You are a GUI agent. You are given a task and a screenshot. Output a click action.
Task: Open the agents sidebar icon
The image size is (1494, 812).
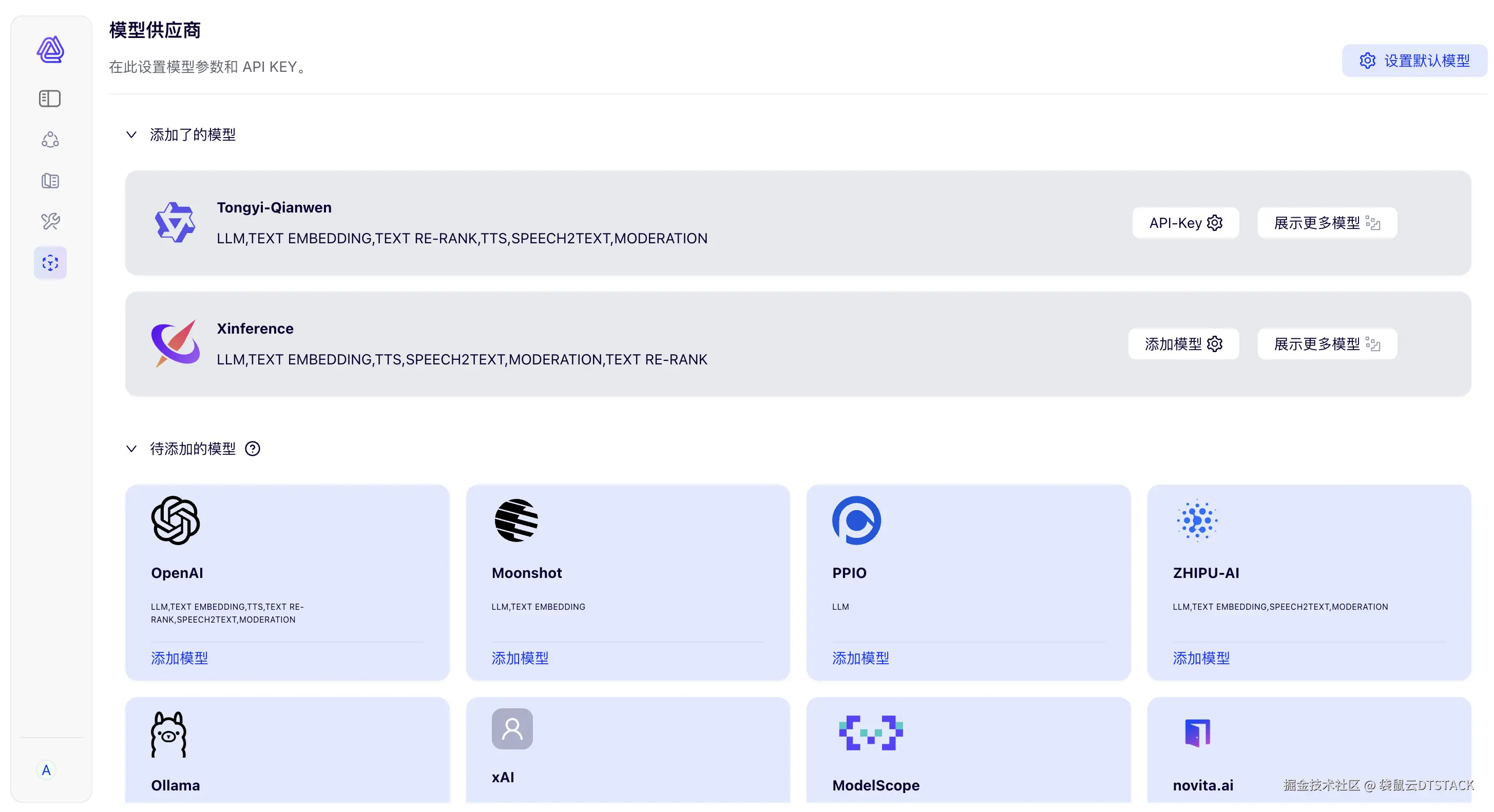pyautogui.click(x=50, y=140)
